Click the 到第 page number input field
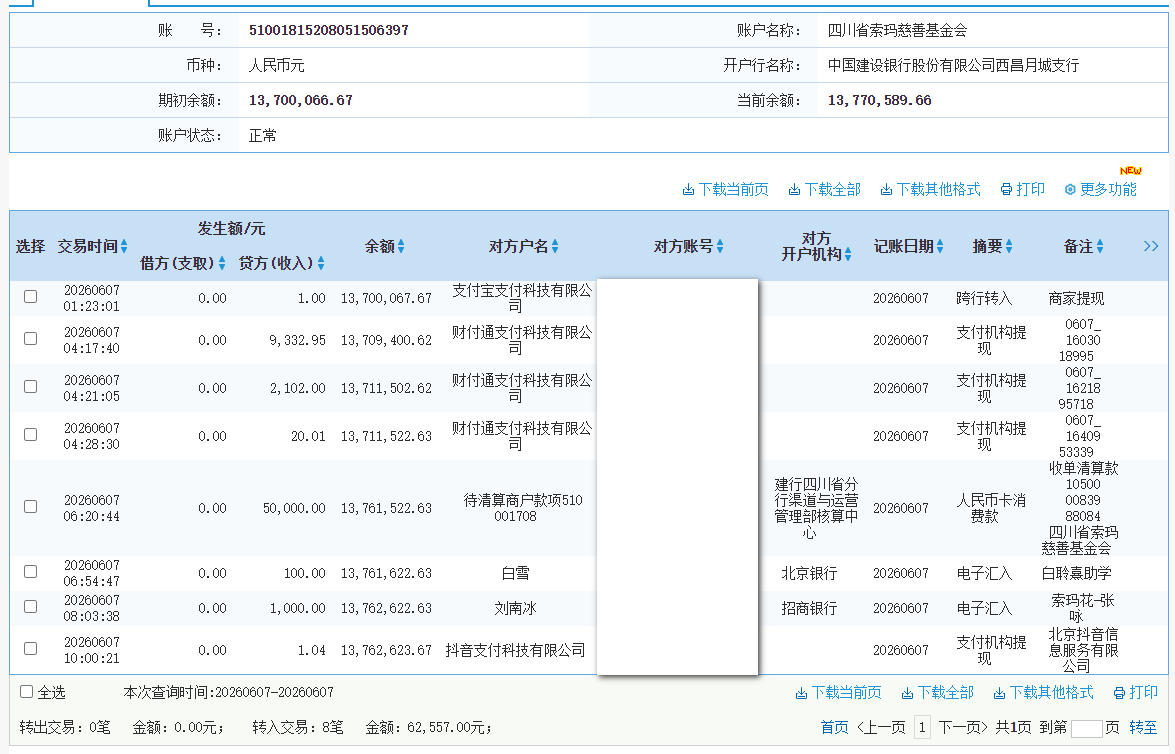This screenshot has width=1175, height=754. tap(1087, 729)
